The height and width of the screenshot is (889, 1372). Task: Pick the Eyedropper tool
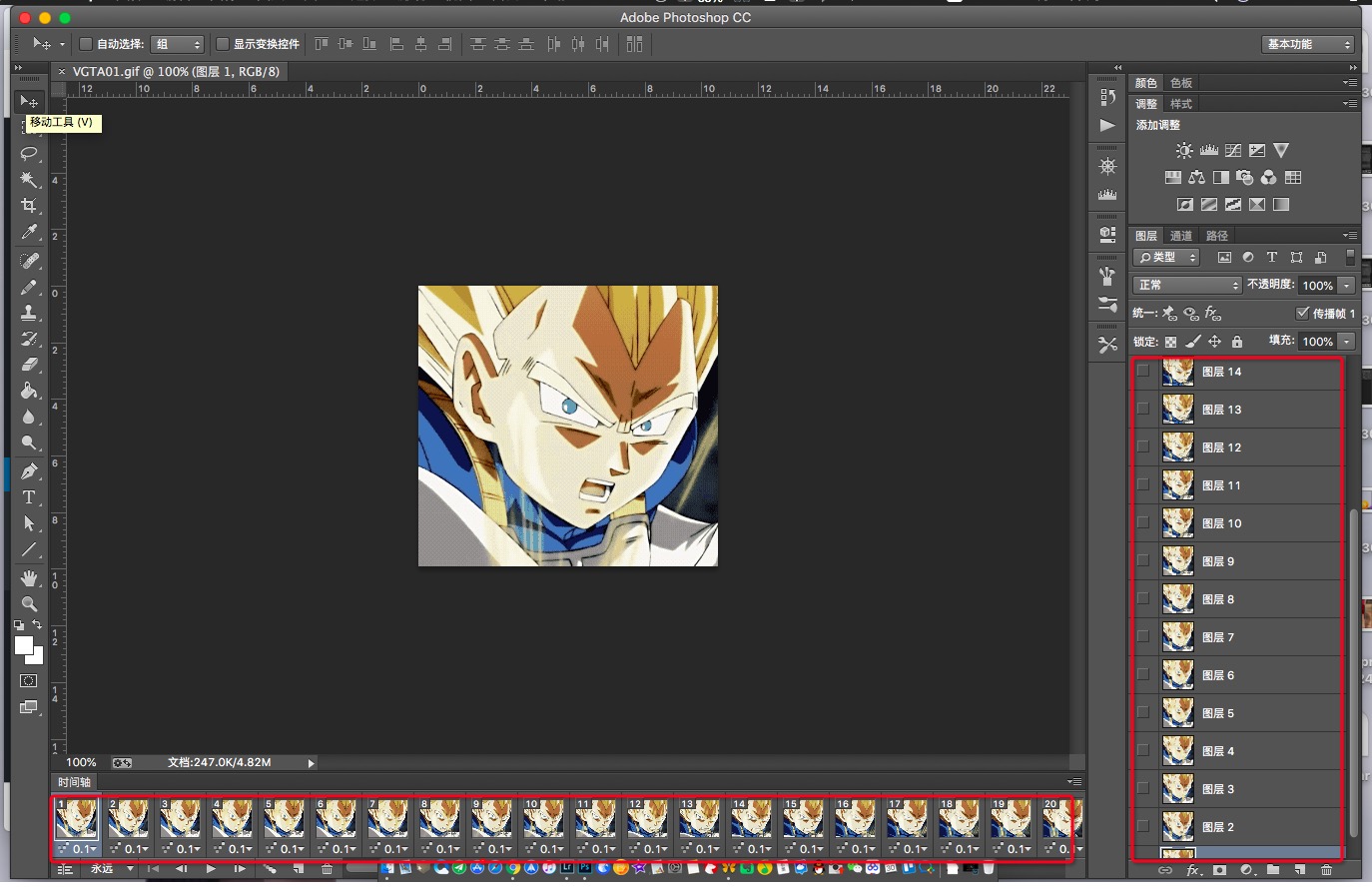point(29,232)
